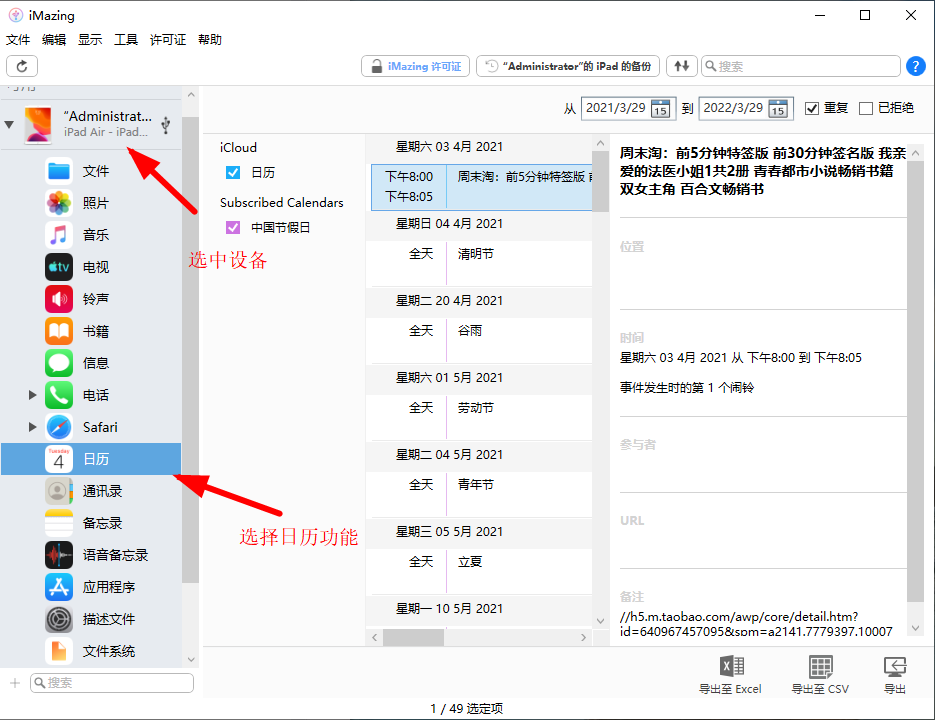
Task: Open the 文件 folder icon in sidebar
Action: coord(59,171)
